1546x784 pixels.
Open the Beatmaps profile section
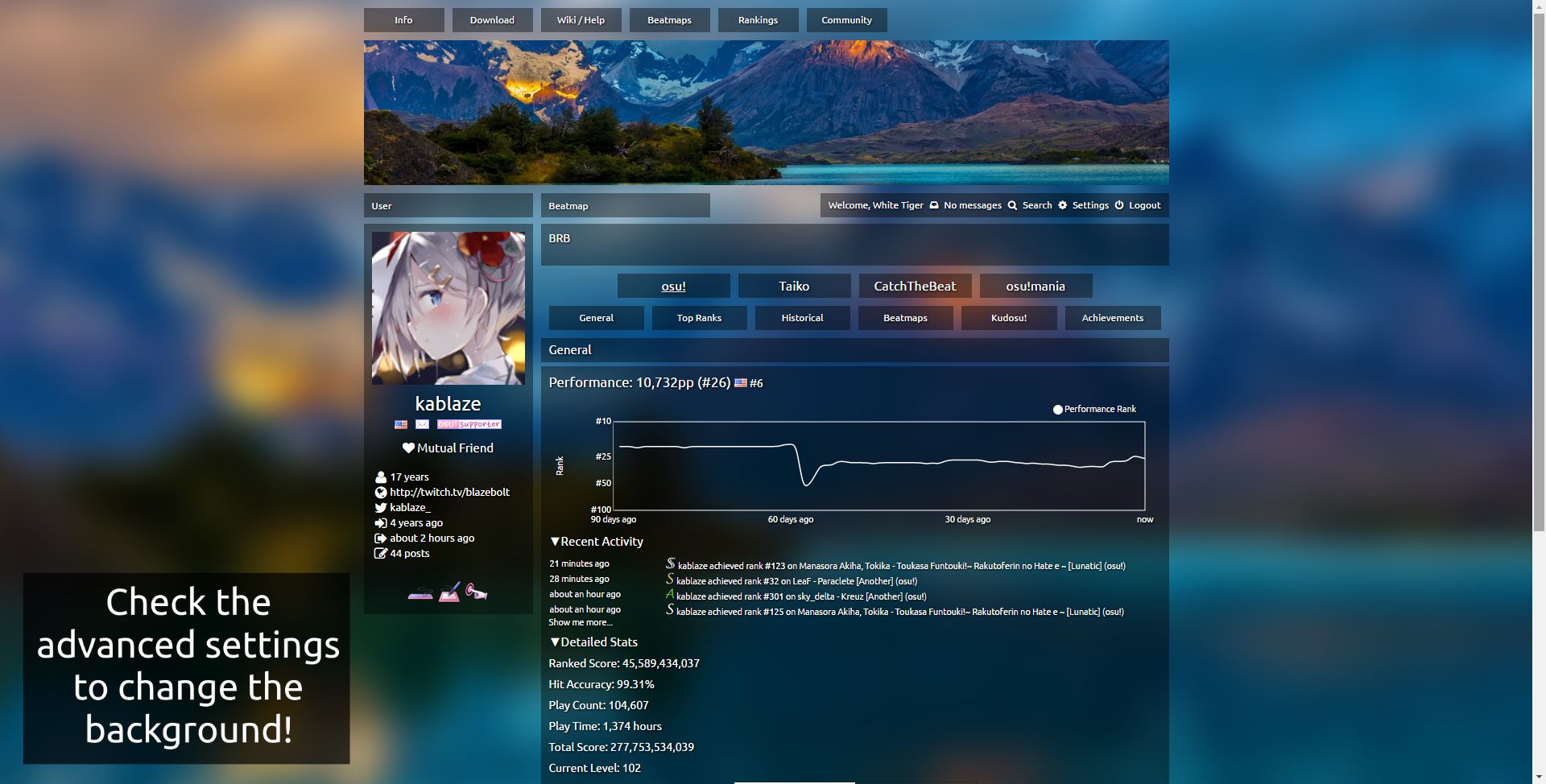(x=905, y=318)
